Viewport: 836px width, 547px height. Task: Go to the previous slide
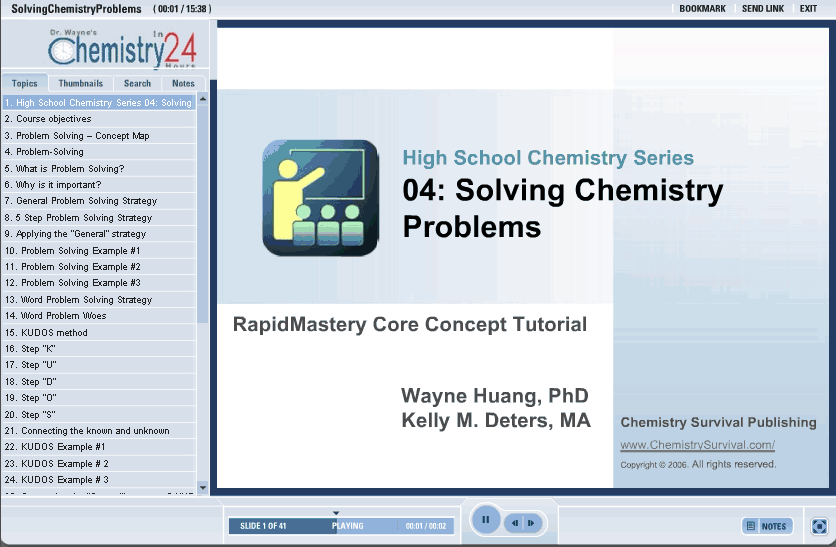[514, 523]
